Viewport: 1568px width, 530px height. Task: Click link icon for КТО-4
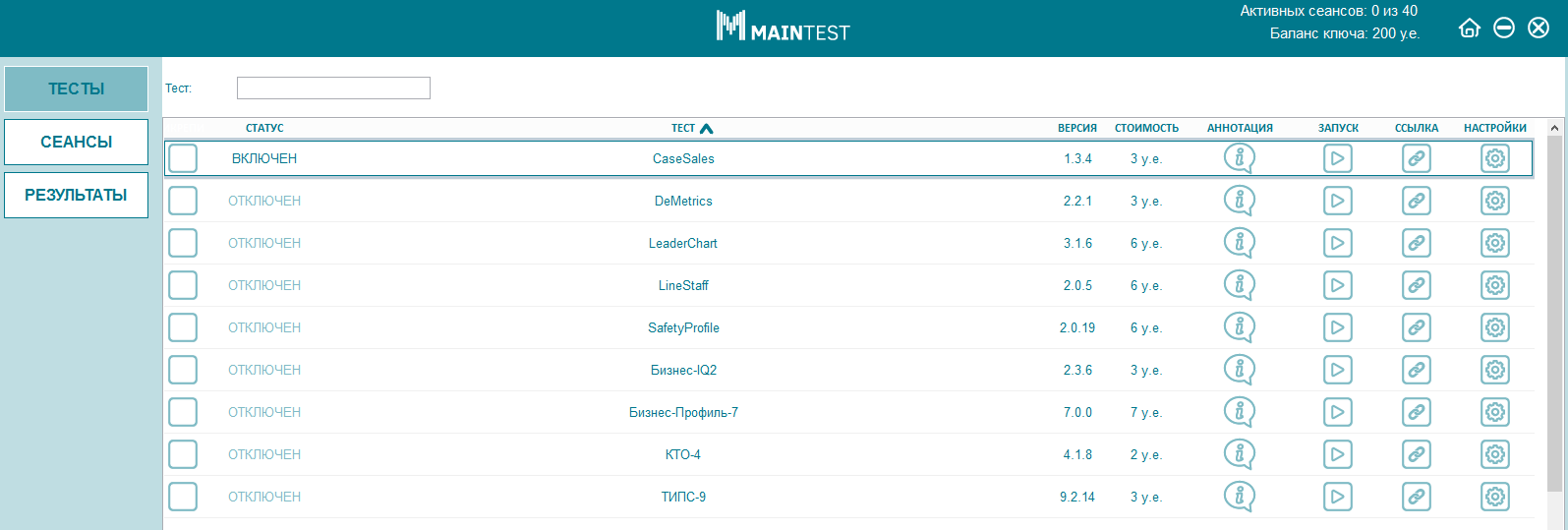(1416, 454)
